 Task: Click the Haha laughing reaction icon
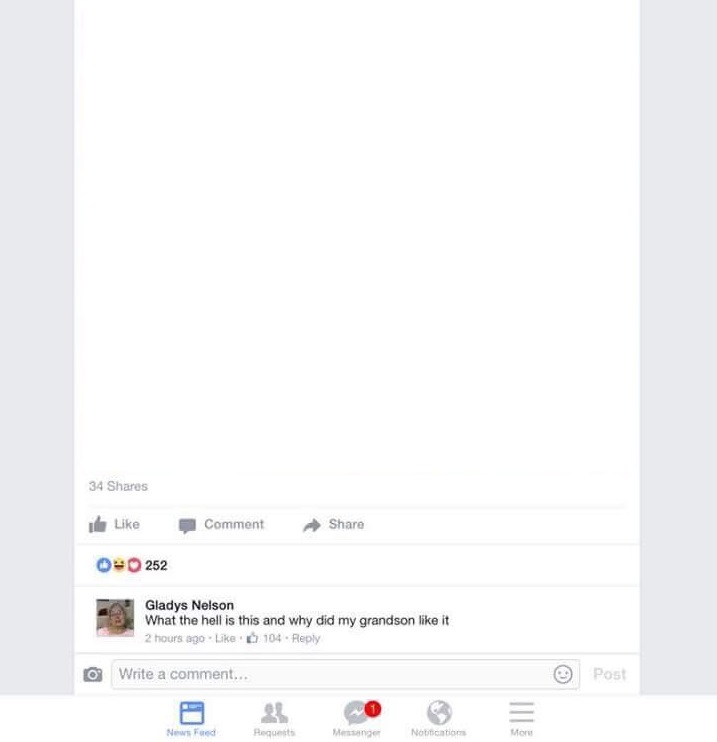[119, 565]
